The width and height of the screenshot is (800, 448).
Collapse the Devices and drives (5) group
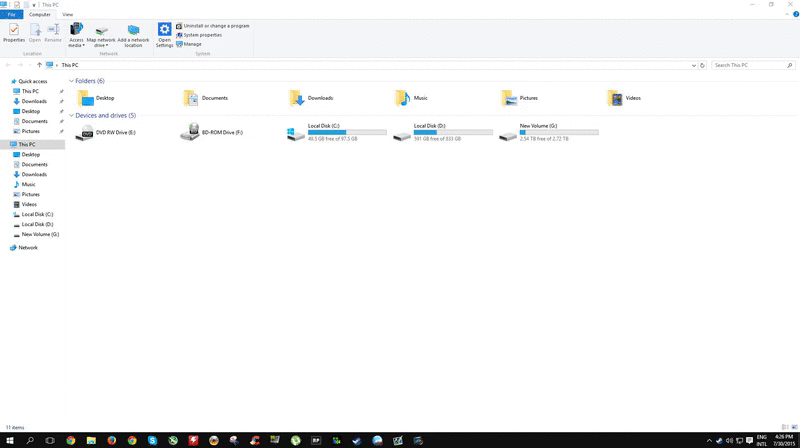click(x=71, y=115)
